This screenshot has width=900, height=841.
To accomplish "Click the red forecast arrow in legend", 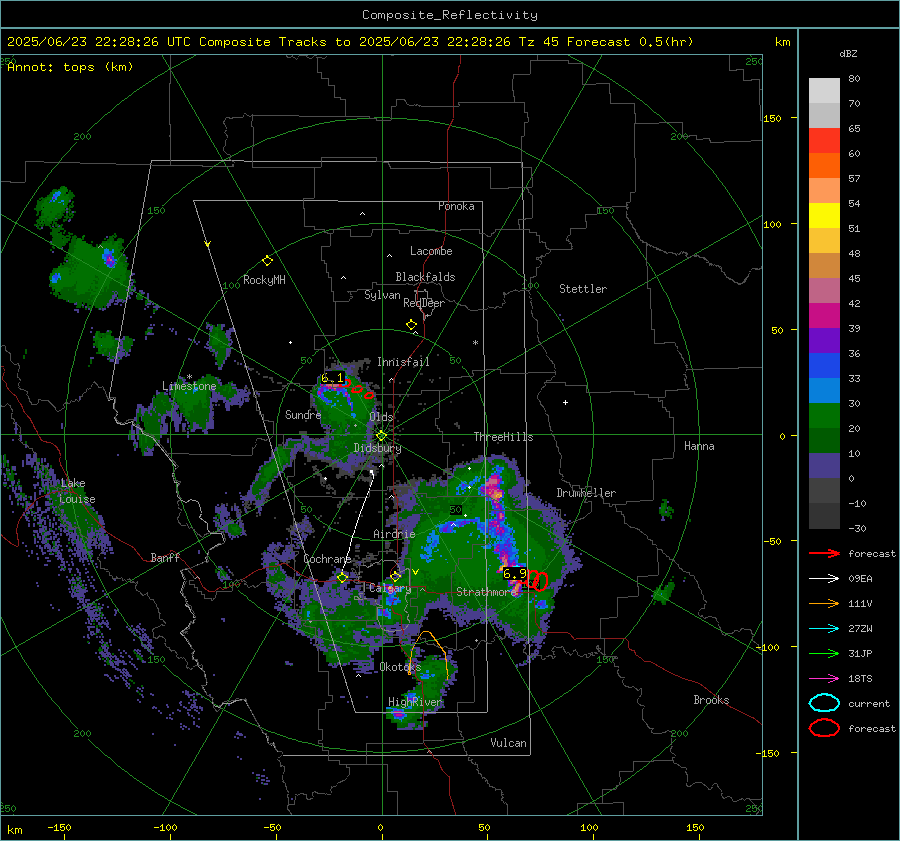I will 824,553.
